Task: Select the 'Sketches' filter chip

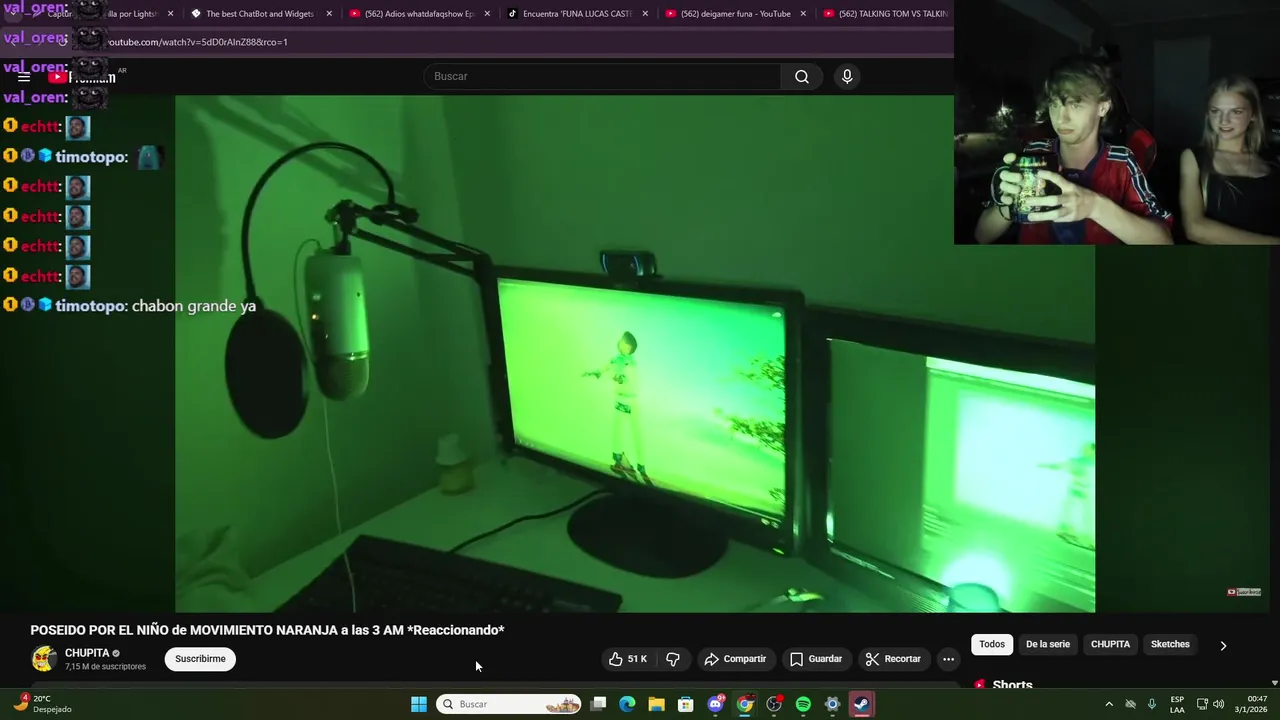Action: pyautogui.click(x=1170, y=644)
